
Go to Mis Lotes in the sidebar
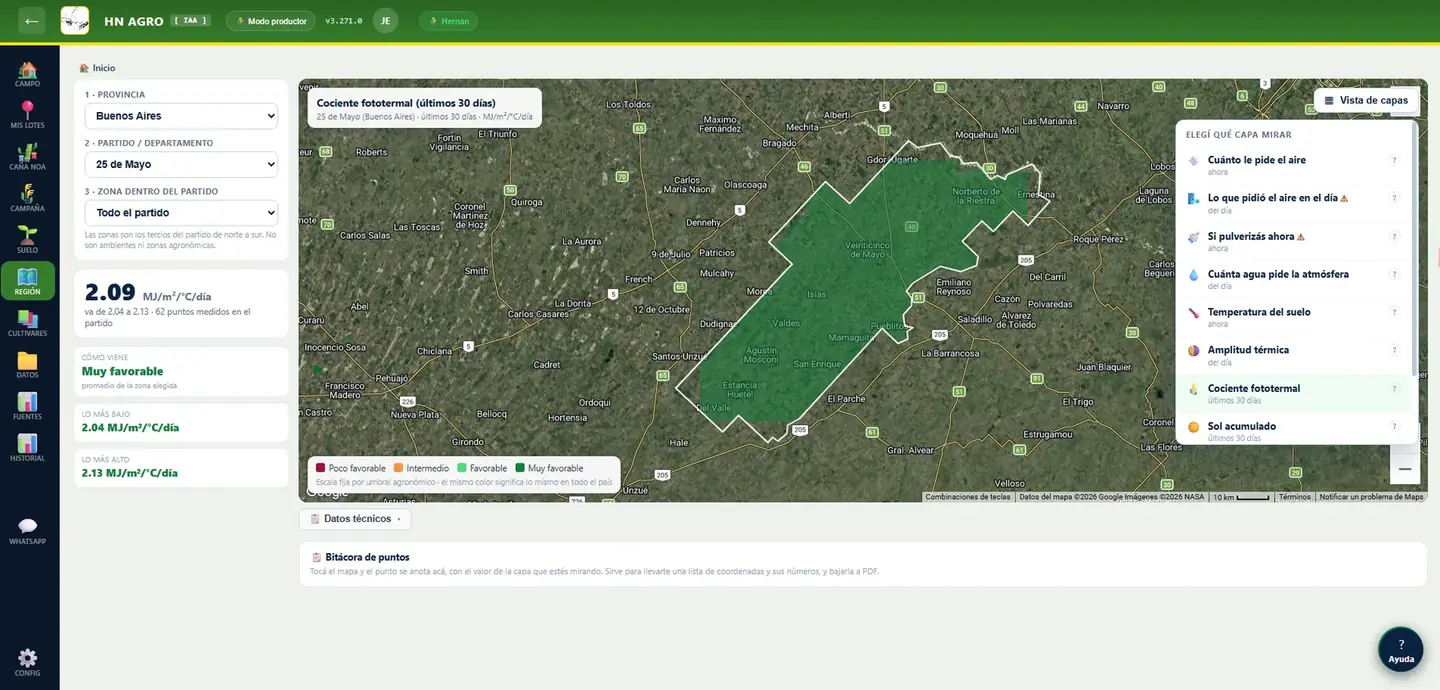[28, 116]
